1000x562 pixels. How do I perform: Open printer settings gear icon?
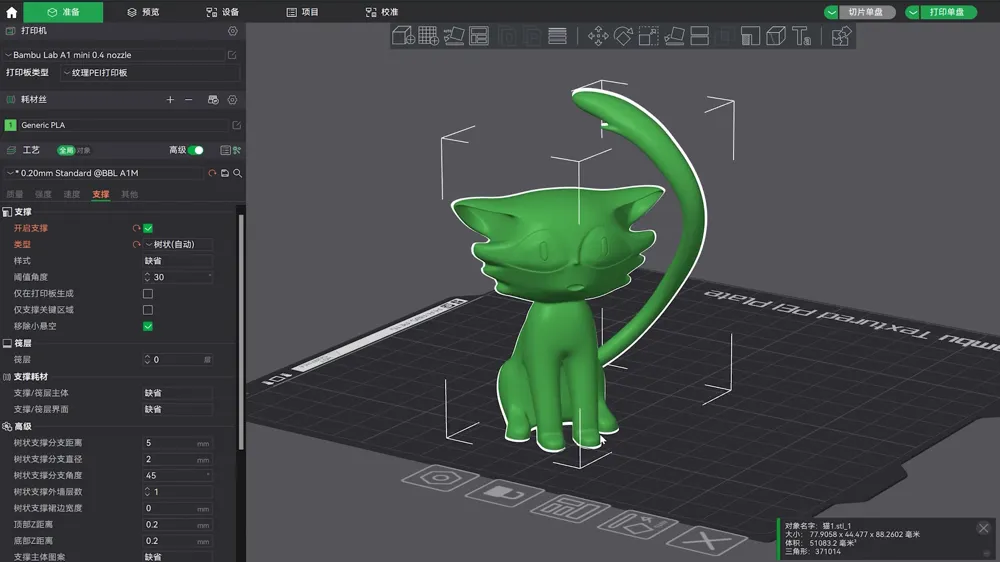click(x=233, y=31)
